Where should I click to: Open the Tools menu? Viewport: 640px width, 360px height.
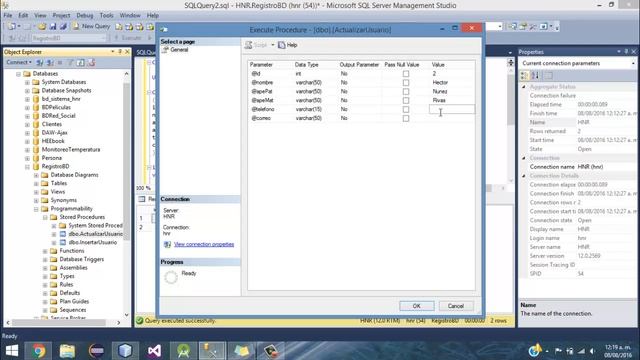pos(107,15)
